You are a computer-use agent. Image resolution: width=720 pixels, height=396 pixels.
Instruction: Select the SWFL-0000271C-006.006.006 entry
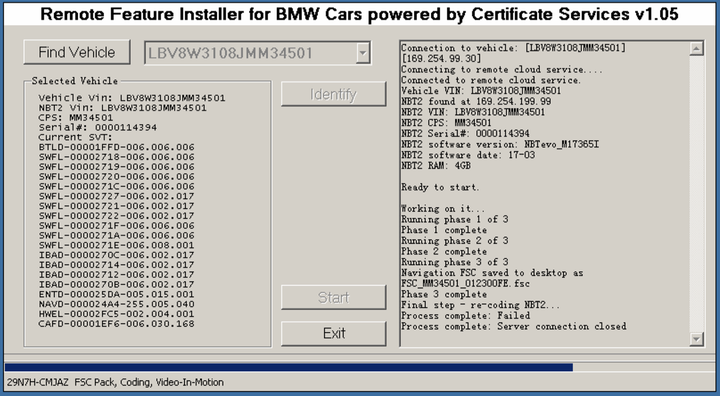116,186
